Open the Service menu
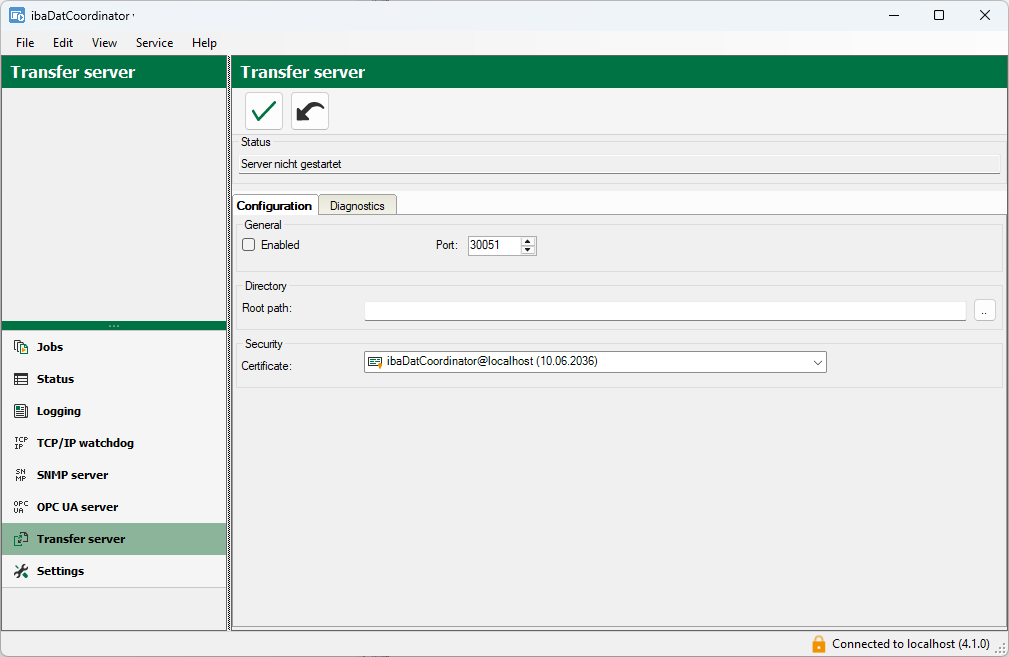Viewport: 1009px width, 657px height. point(154,43)
